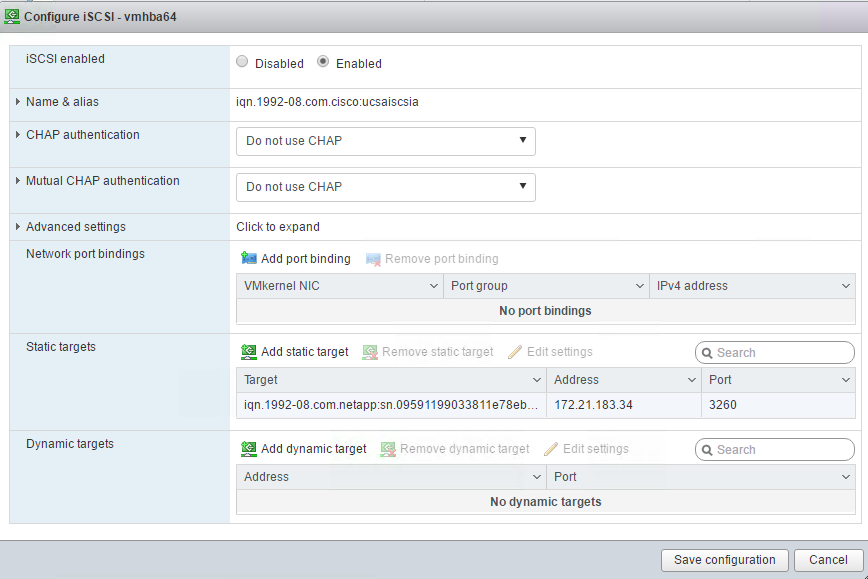The image size is (868, 579).
Task: Select the netapp static target row
Action: click(545, 405)
